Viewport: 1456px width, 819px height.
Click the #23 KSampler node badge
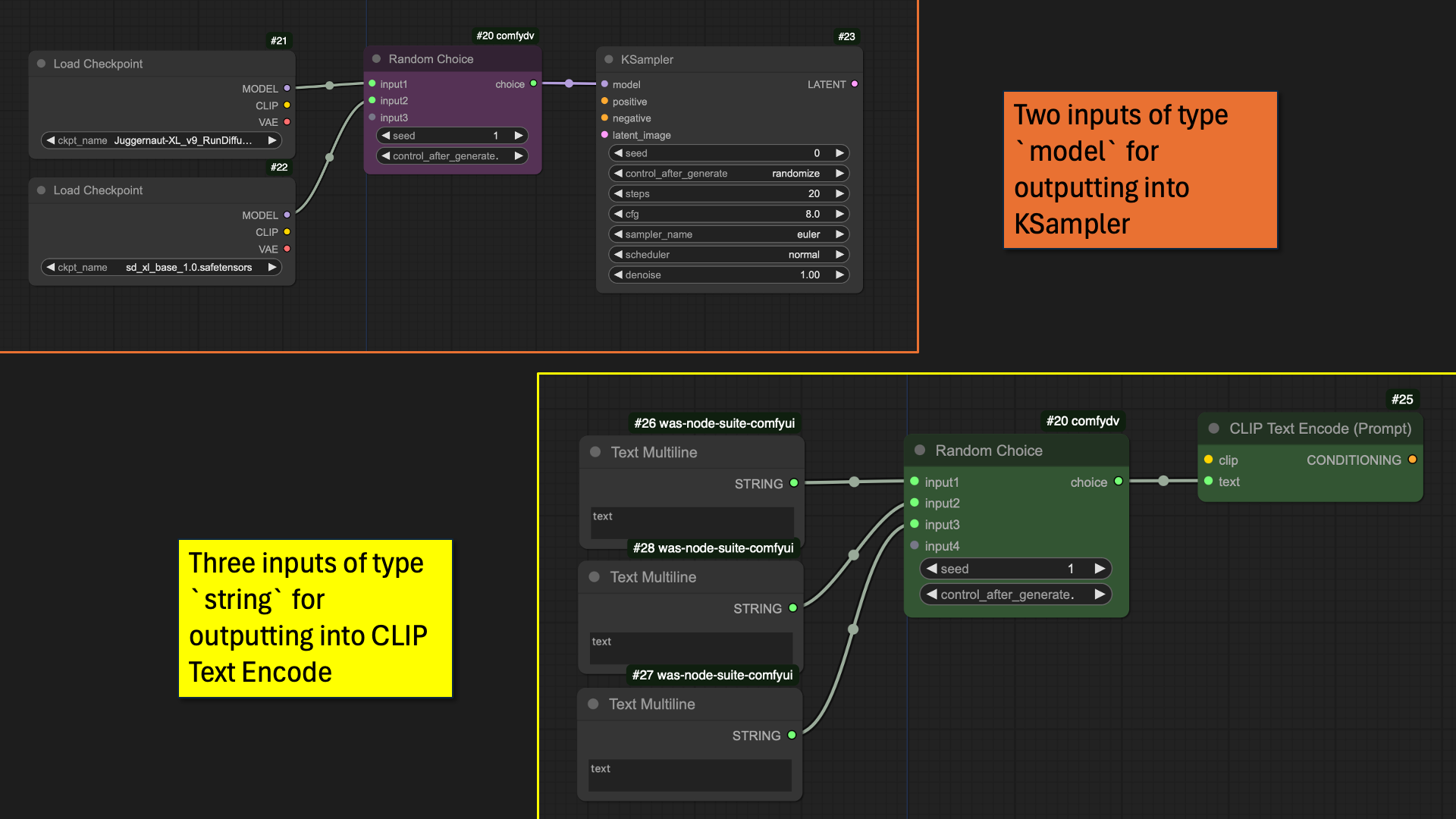click(846, 36)
